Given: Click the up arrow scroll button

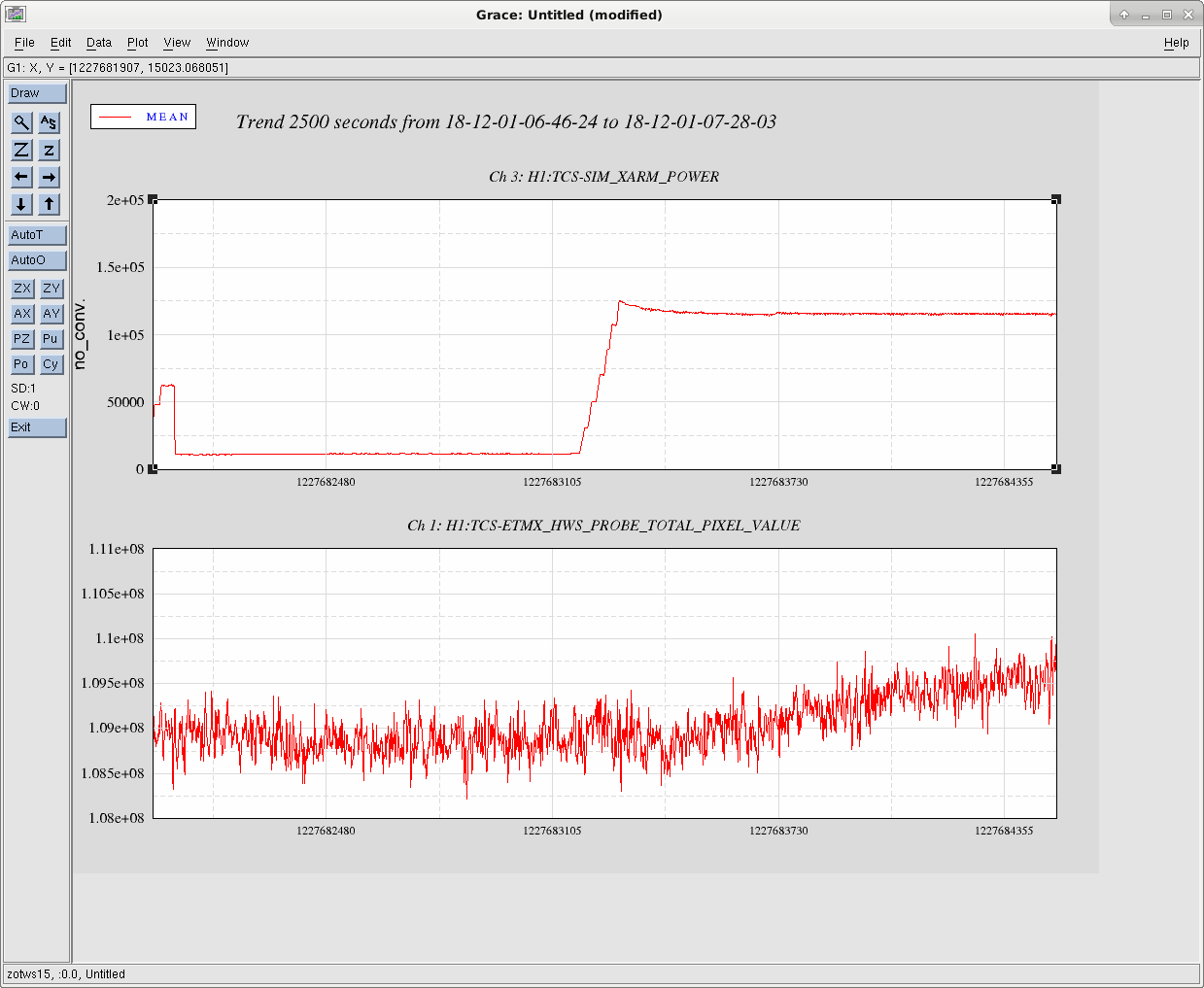Looking at the screenshot, I should coord(49,204).
